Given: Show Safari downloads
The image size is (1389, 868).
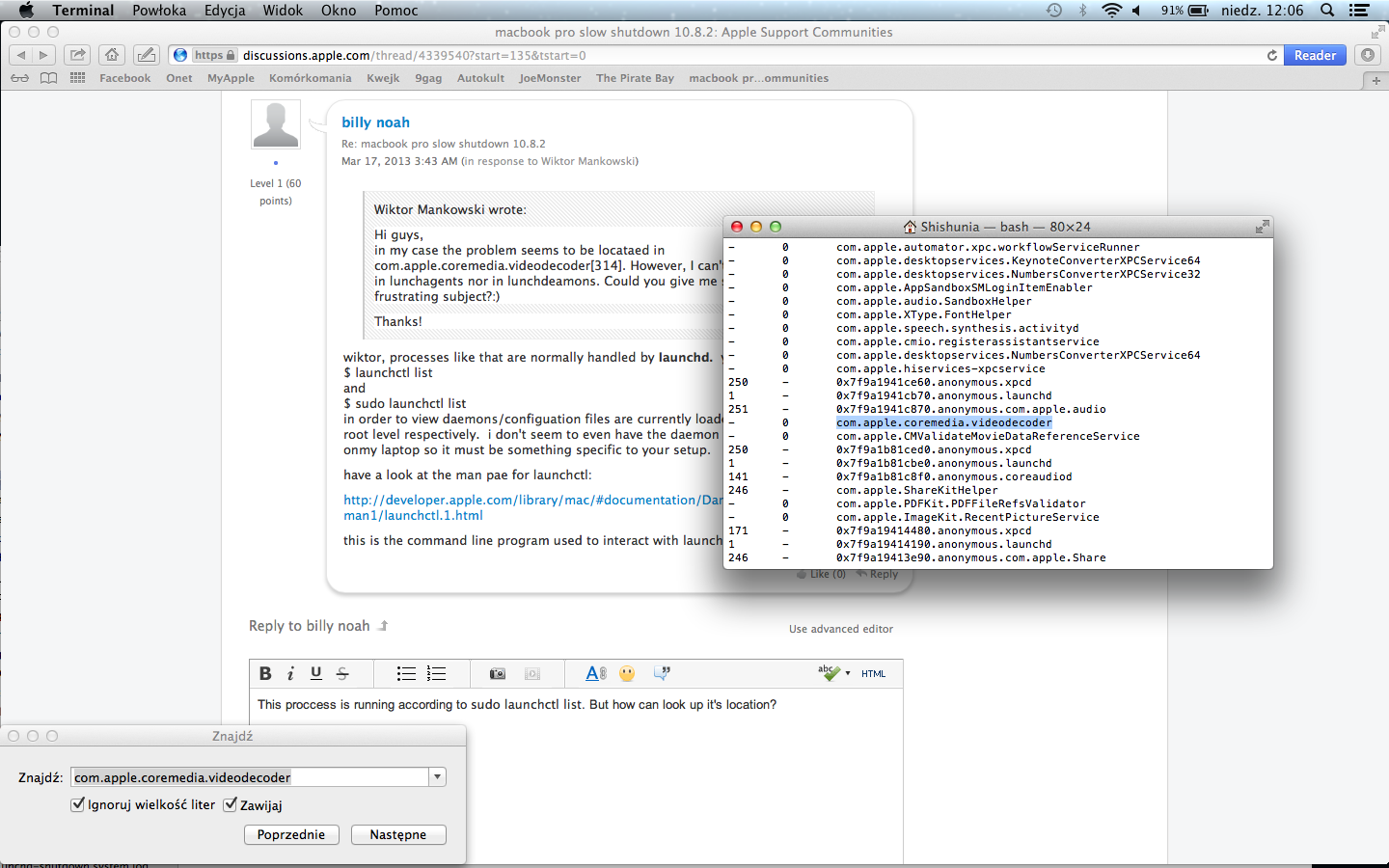Looking at the screenshot, I should (x=1368, y=55).
